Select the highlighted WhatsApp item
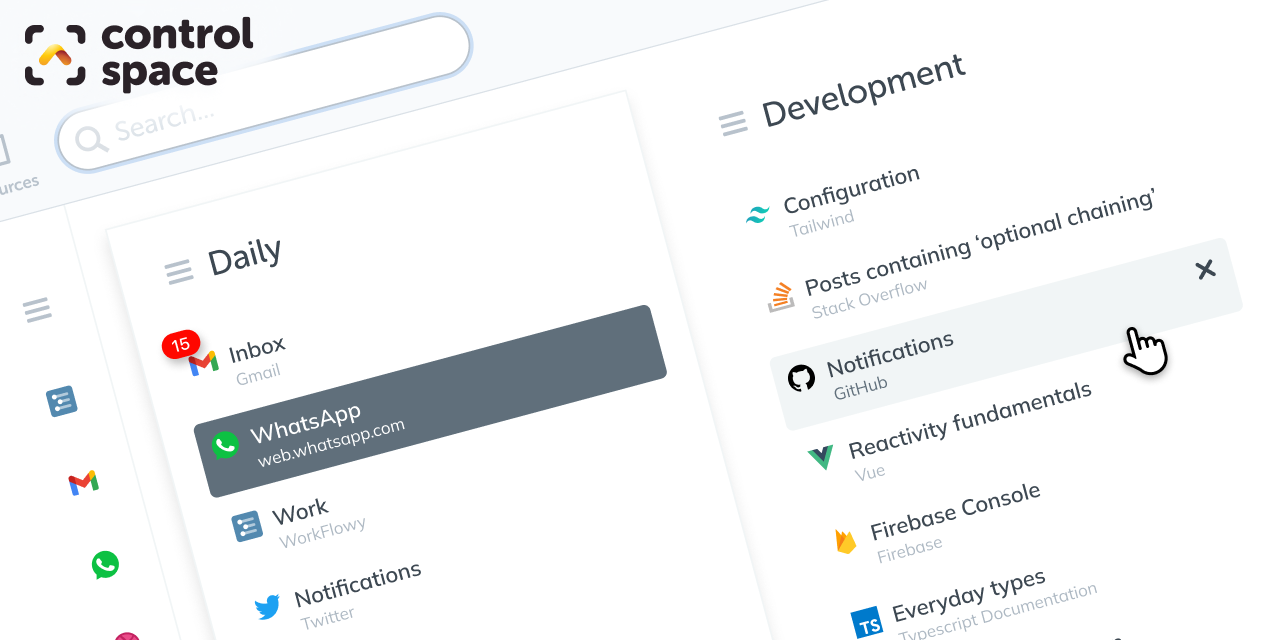1280x640 pixels. pos(430,401)
